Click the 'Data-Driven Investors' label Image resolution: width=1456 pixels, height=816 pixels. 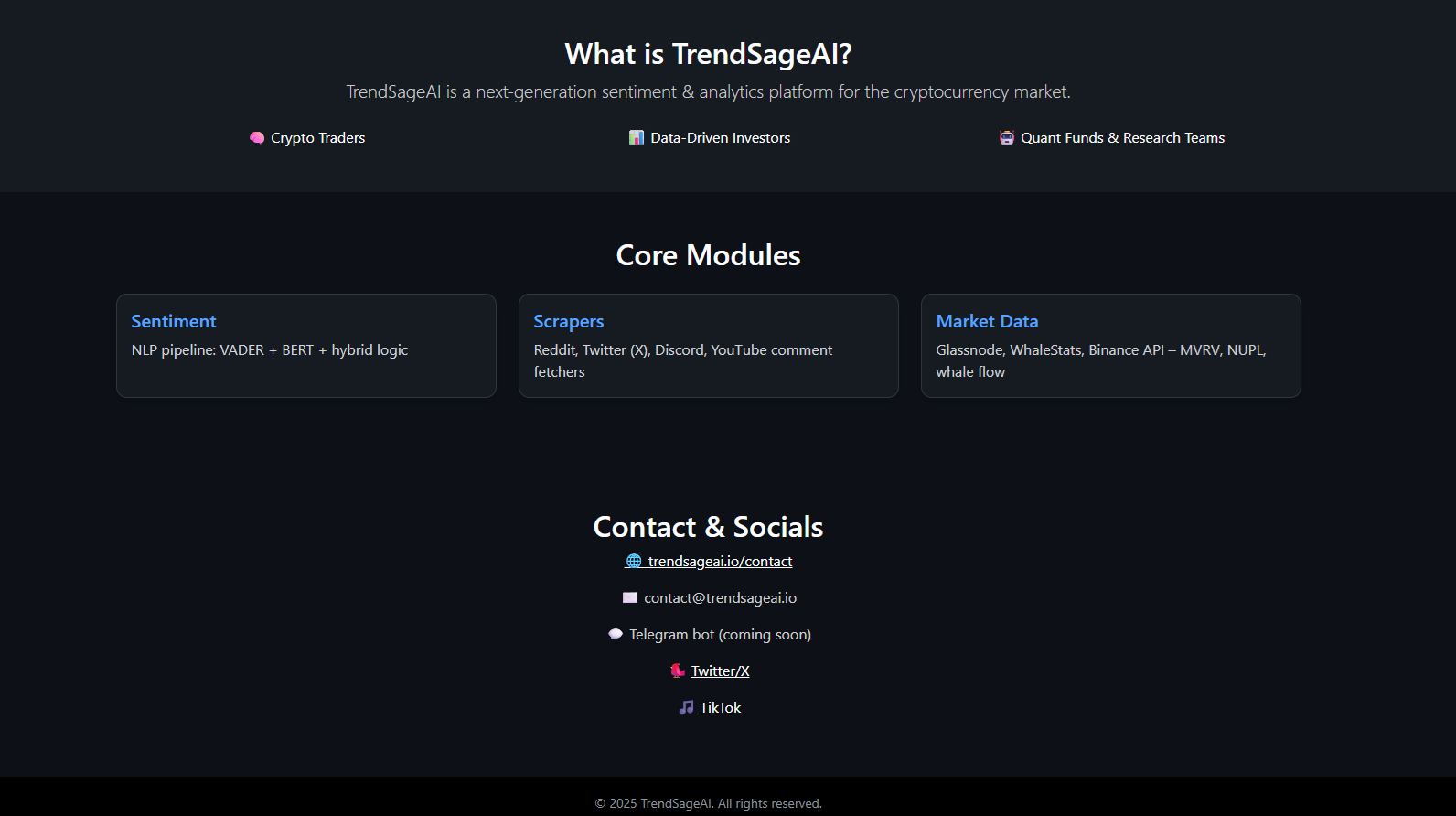(x=721, y=138)
